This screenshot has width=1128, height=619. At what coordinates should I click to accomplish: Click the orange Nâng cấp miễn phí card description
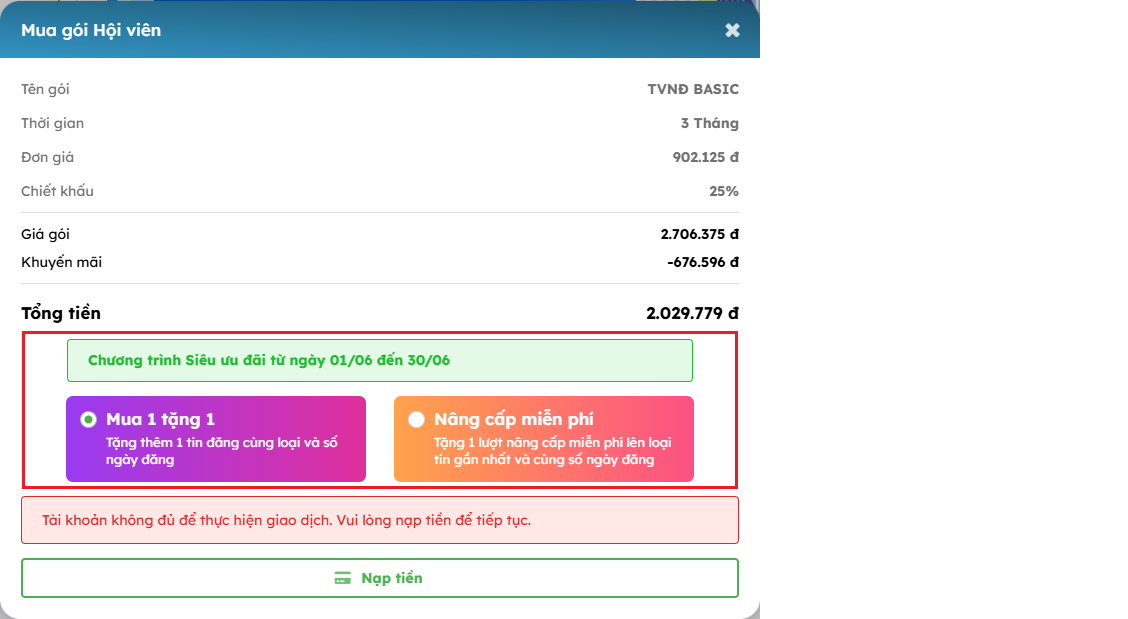pos(552,452)
